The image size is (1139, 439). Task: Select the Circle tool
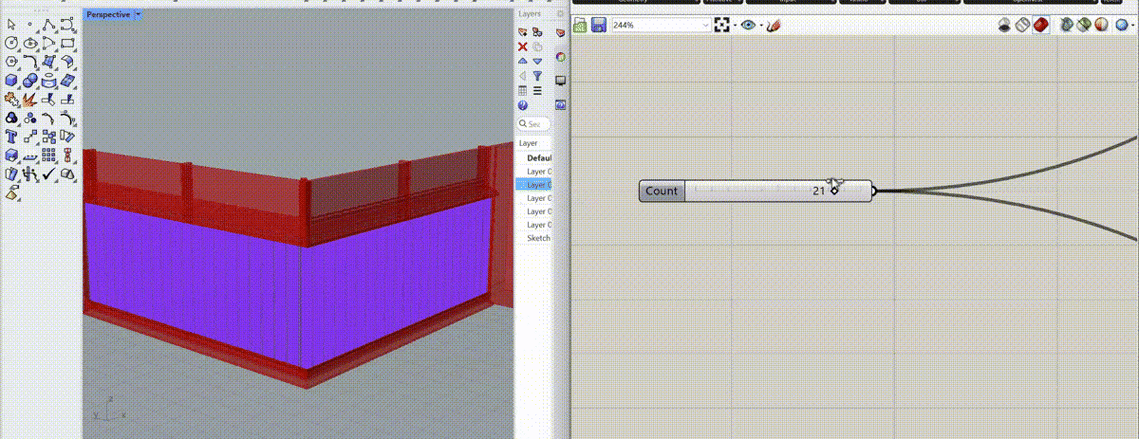pos(12,43)
